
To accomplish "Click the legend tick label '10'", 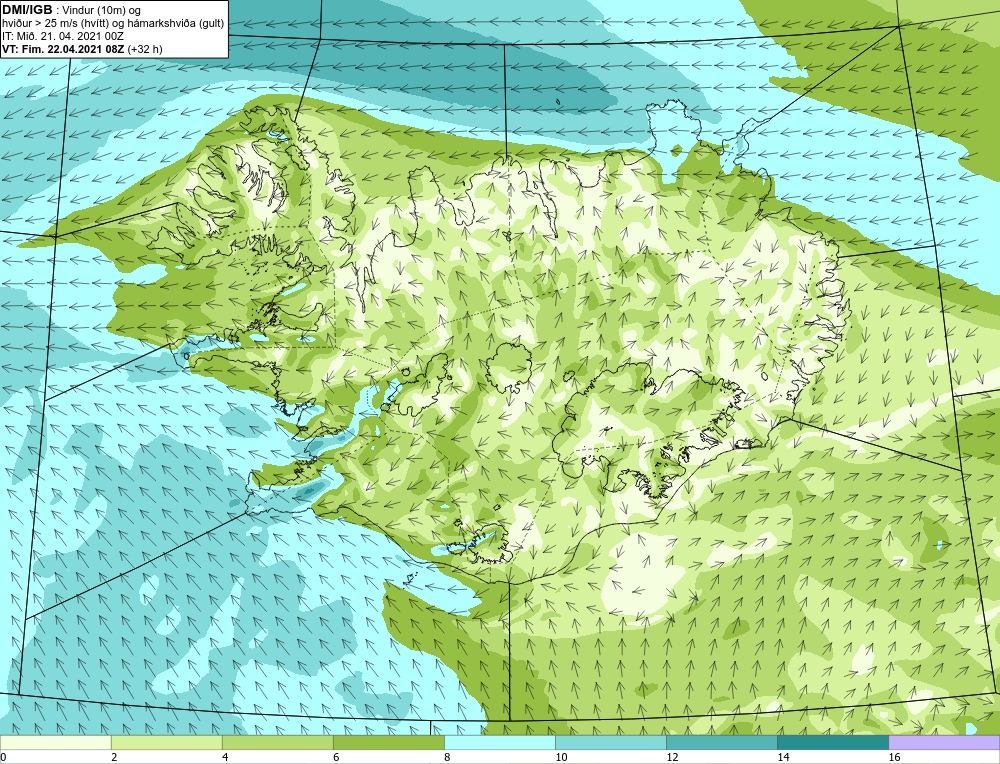I will (561, 757).
